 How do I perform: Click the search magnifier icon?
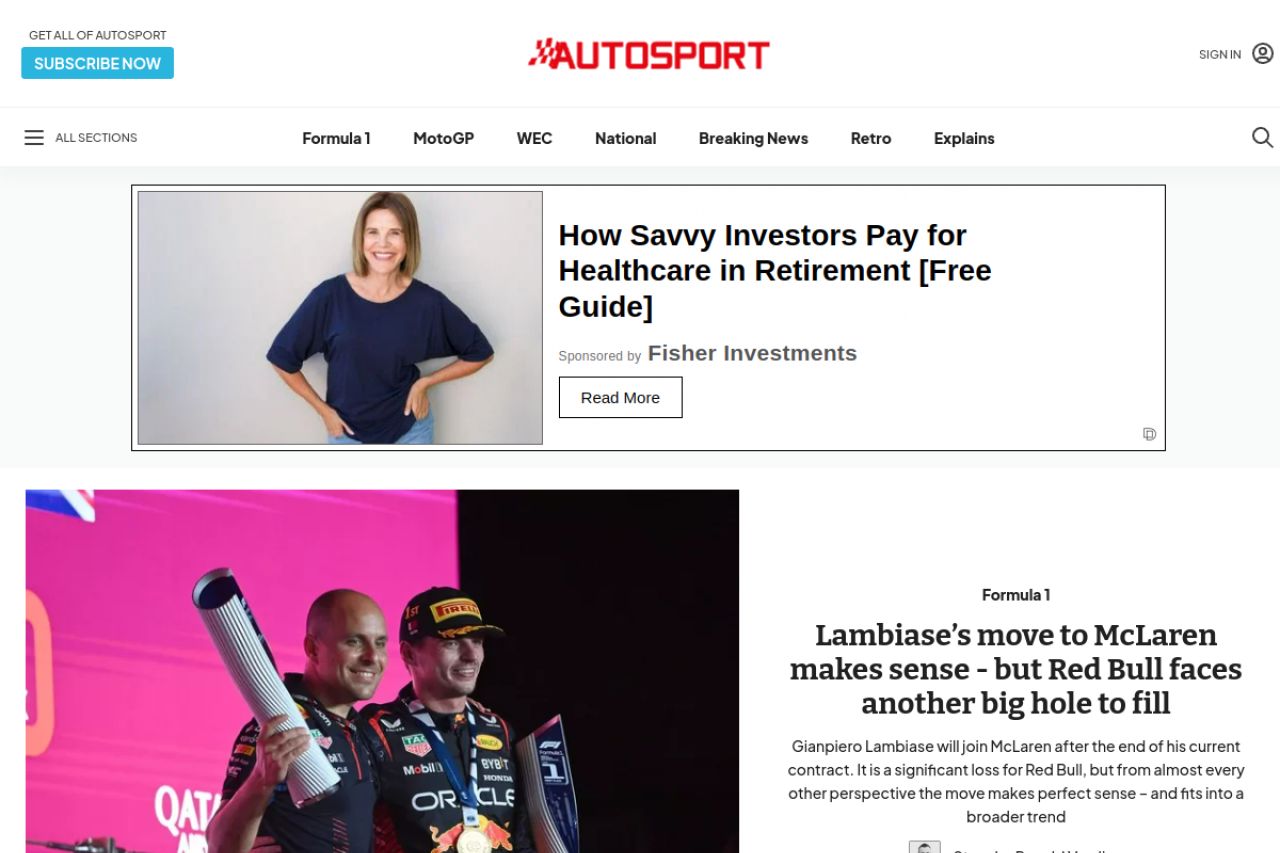click(x=1262, y=138)
